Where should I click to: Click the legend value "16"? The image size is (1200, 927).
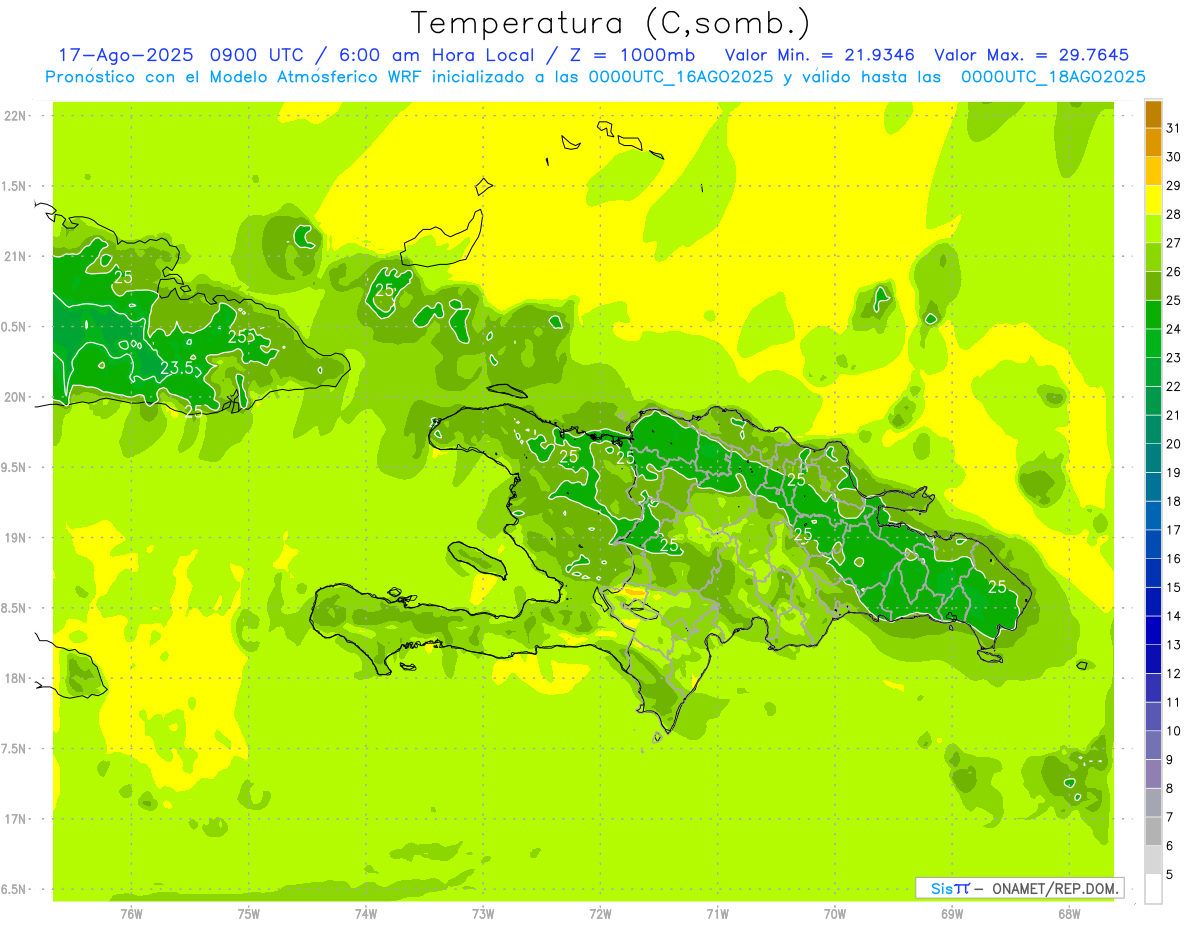coord(1174,558)
